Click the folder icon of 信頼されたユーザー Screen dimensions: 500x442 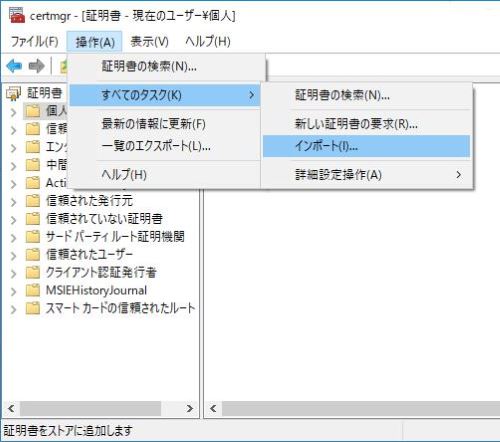point(33,255)
